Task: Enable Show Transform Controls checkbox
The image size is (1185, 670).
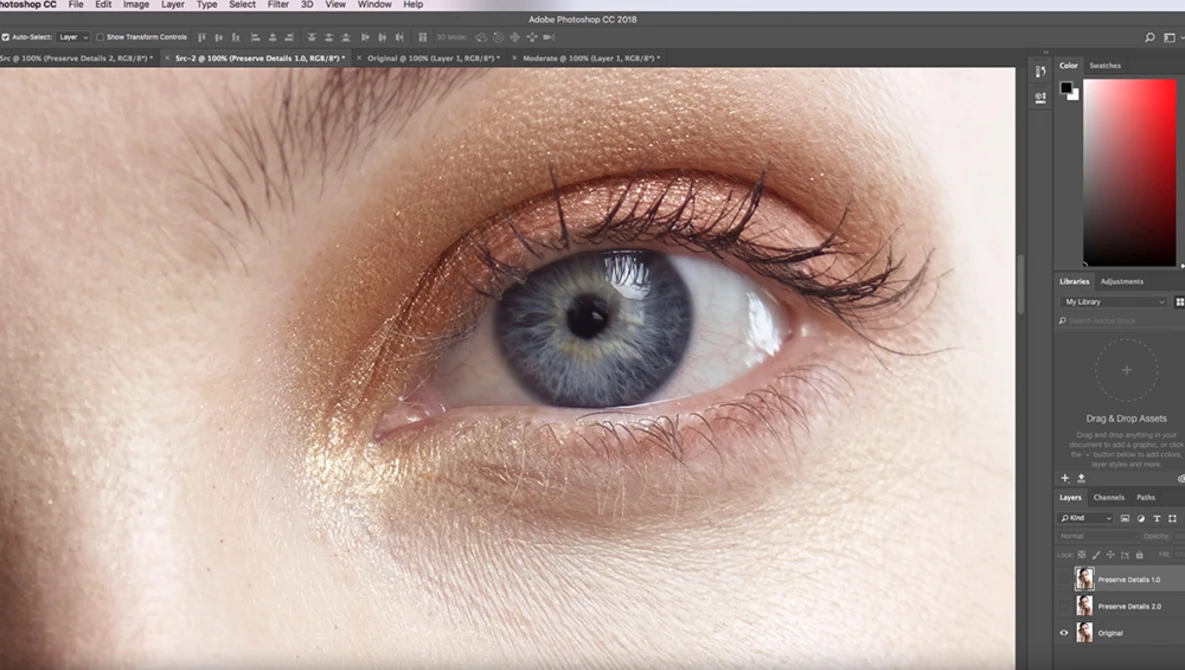Action: pos(100,37)
